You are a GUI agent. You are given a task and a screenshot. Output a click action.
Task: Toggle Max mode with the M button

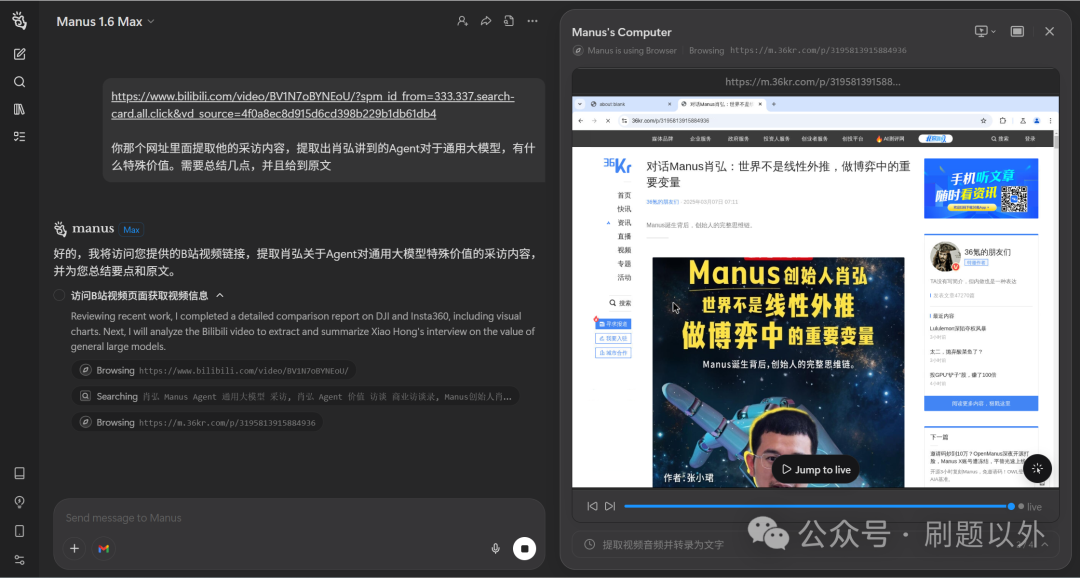point(104,548)
